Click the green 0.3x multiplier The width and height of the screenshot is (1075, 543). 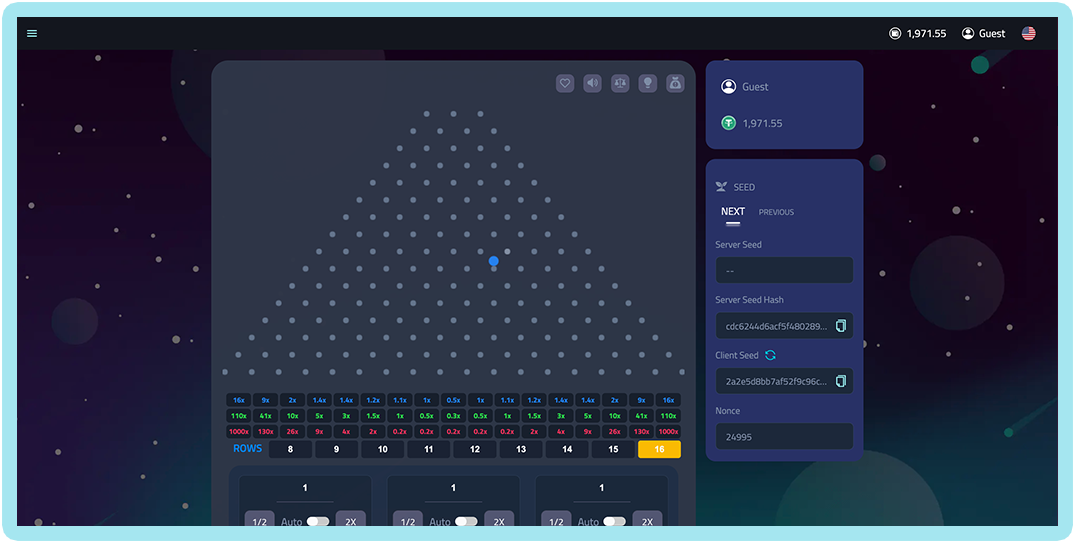453,416
